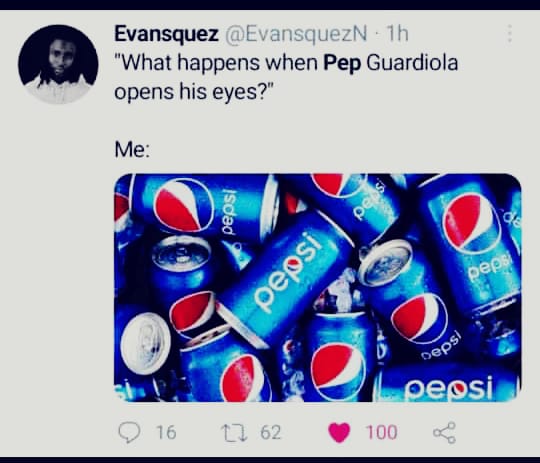Click the Evansquez display name
The image size is (540, 463).
pyautogui.click(x=167, y=34)
